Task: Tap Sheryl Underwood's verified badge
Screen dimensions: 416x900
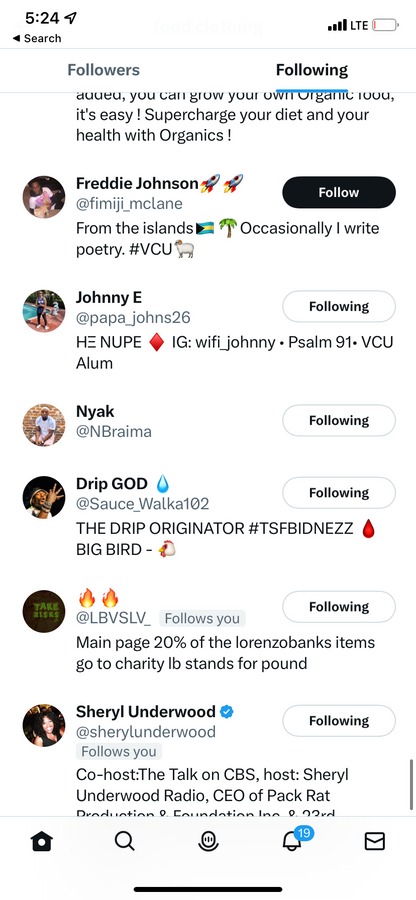Action: [227, 712]
